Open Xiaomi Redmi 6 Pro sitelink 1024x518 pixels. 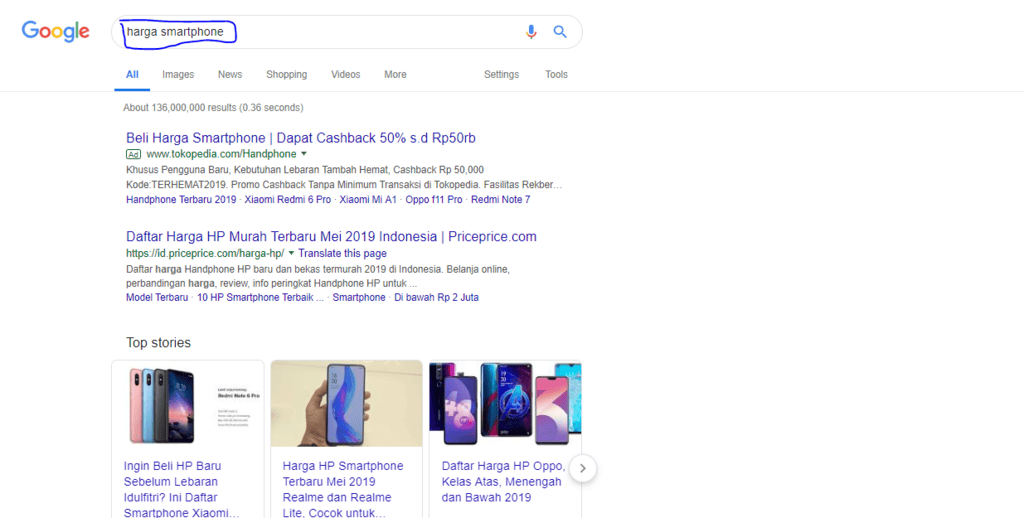[288, 199]
